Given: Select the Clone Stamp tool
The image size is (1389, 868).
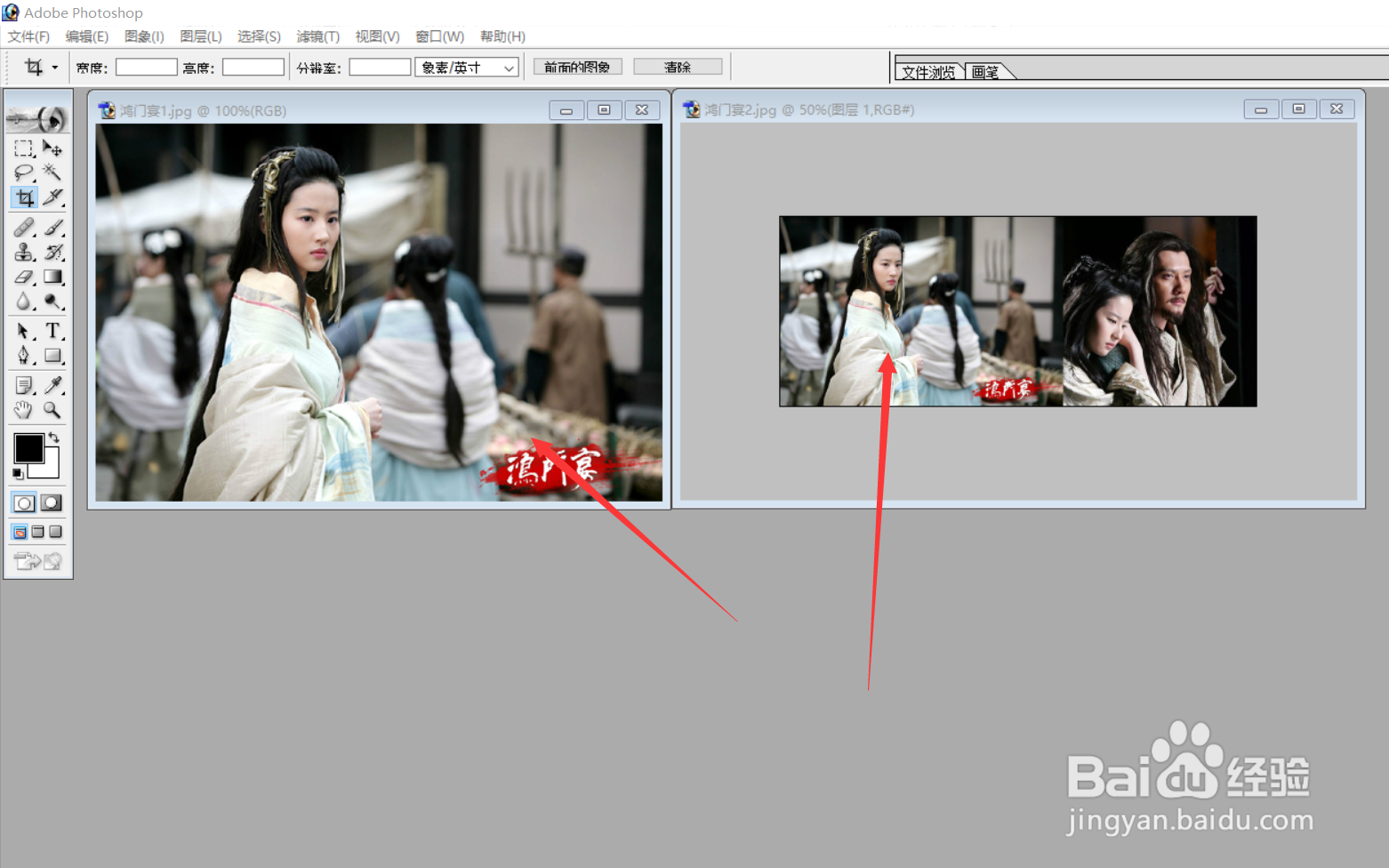Looking at the screenshot, I should pos(24,253).
